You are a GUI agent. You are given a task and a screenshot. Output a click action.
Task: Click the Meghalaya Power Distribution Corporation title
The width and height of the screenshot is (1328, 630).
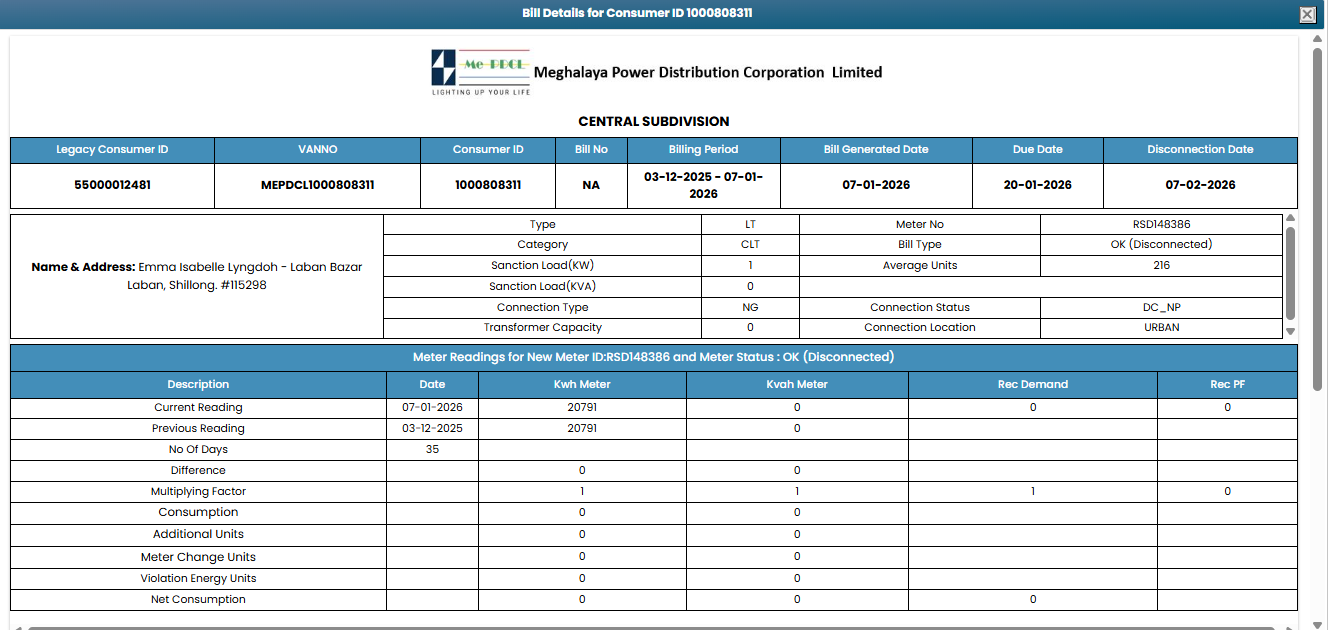pos(708,72)
